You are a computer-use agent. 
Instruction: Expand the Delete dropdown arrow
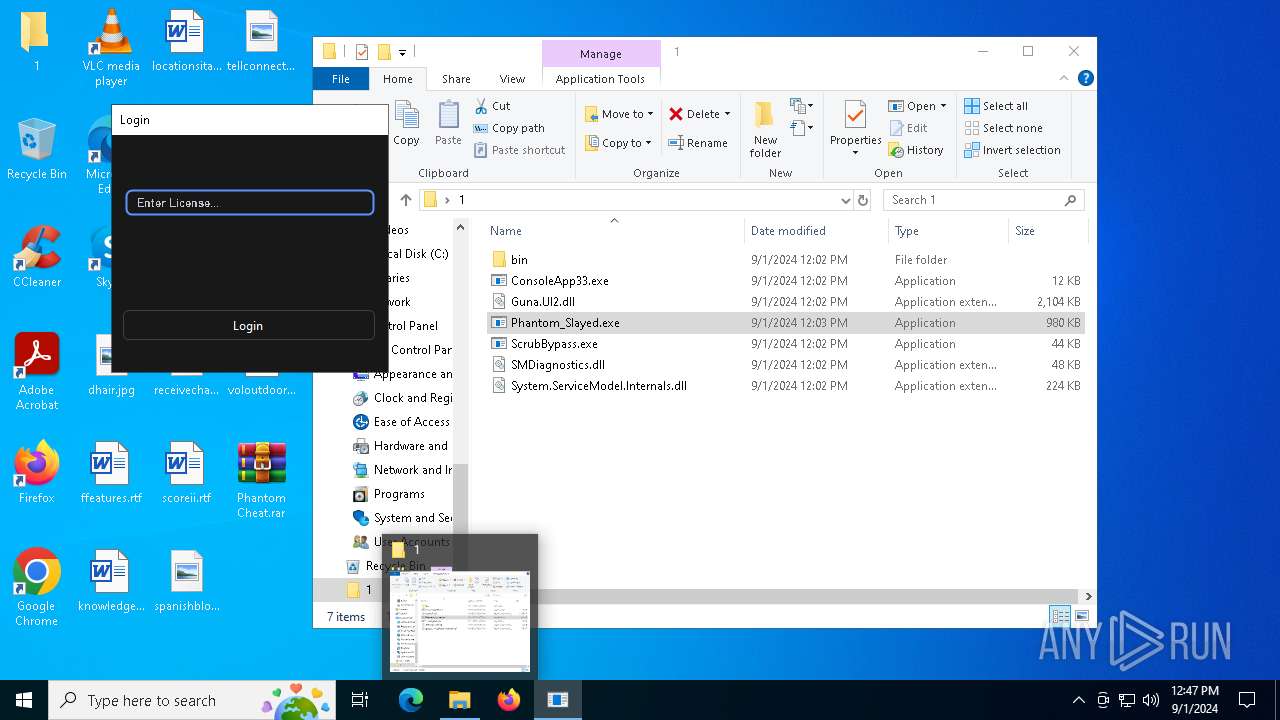(x=727, y=114)
